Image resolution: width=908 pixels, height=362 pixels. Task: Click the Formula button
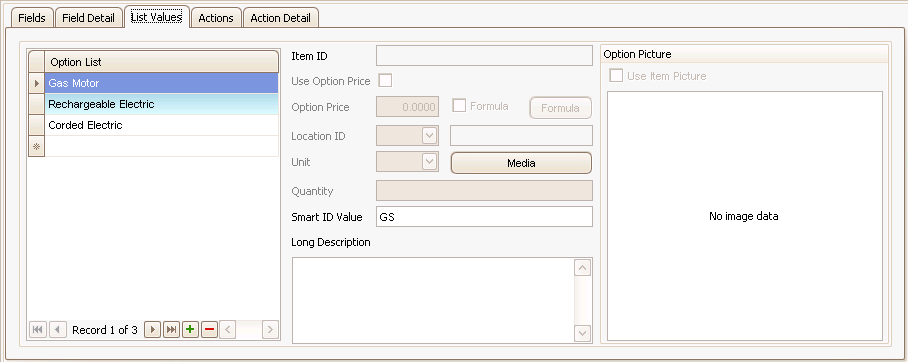pyautogui.click(x=560, y=108)
